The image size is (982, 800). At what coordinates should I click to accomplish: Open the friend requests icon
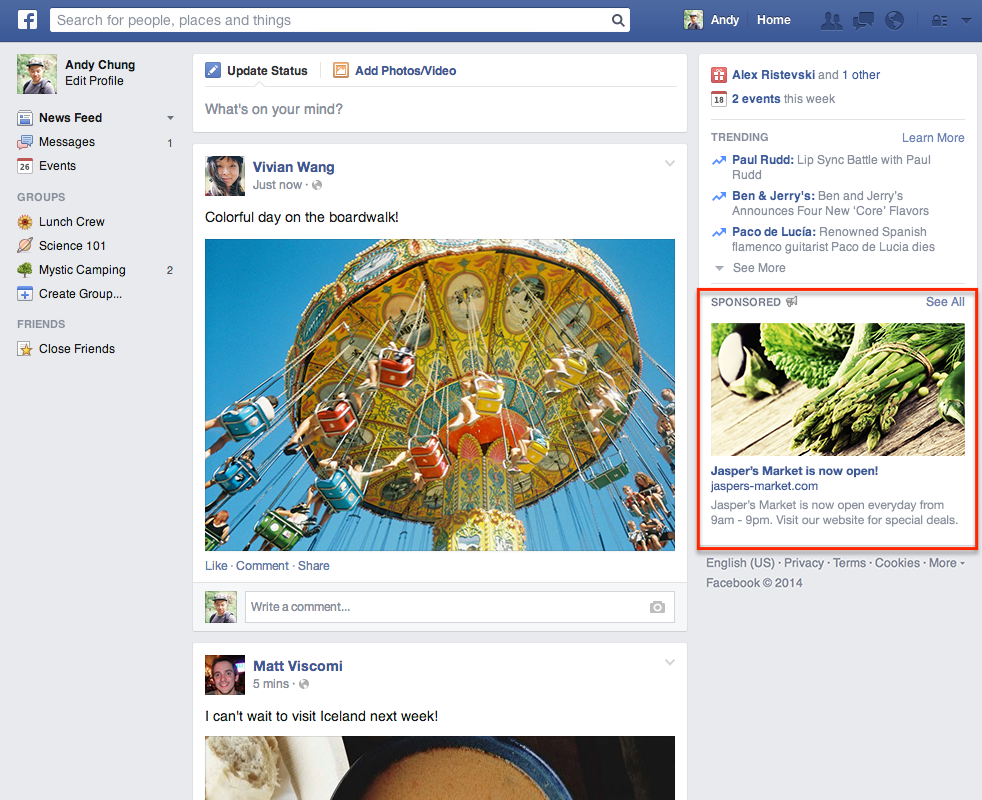click(x=832, y=21)
